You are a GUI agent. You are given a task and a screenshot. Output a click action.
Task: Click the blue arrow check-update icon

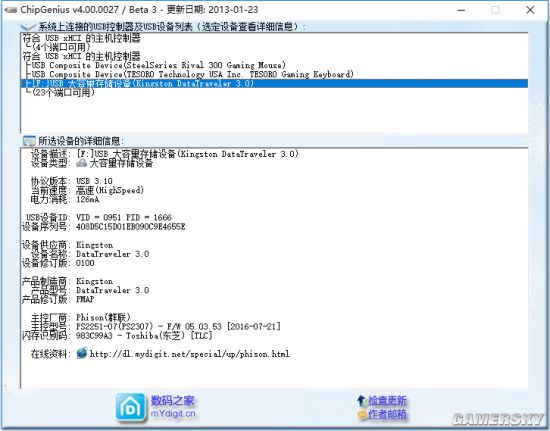[361, 400]
